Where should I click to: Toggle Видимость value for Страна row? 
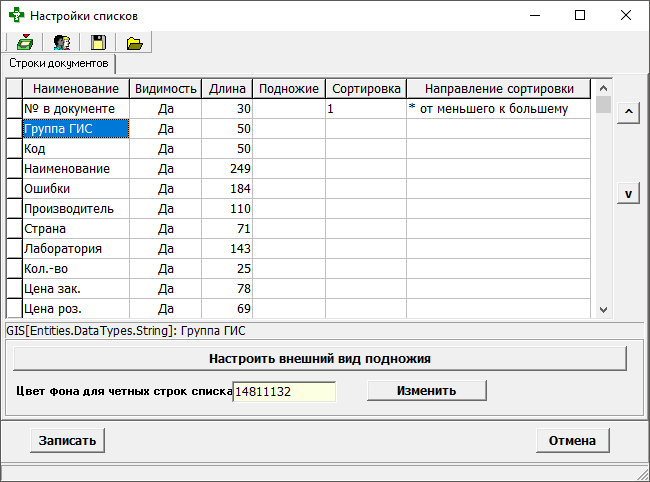tap(166, 228)
